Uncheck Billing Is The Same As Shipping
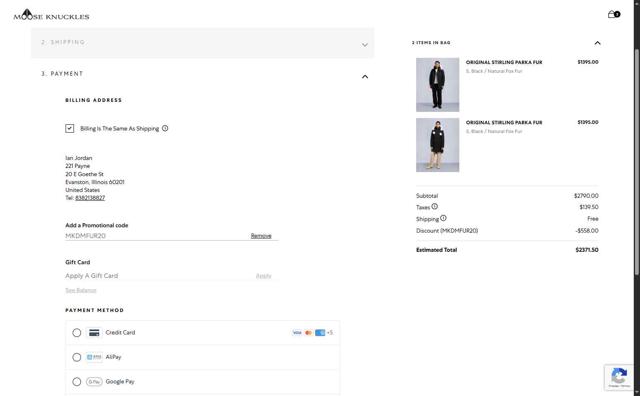640x396 pixels. (70, 129)
